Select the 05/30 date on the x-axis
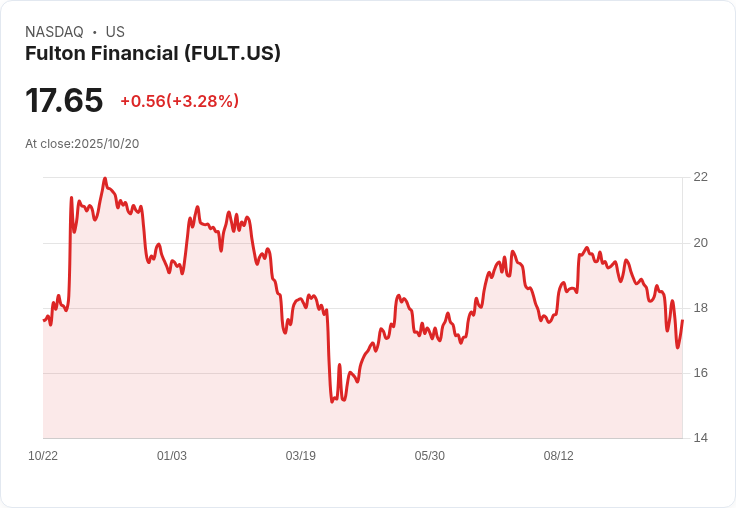 tap(430, 456)
